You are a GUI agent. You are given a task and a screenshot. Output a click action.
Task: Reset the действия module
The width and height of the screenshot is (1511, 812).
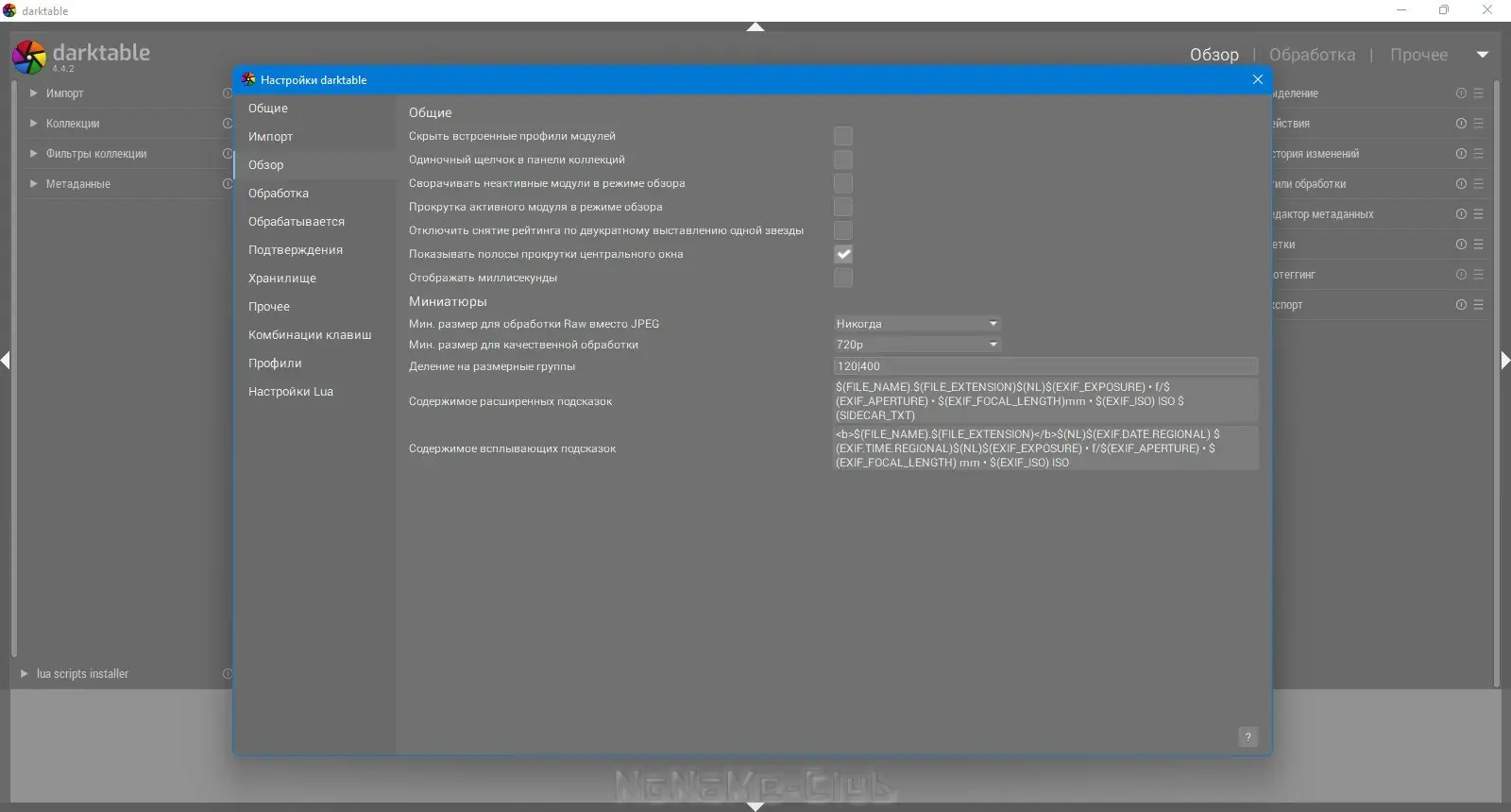1461,124
